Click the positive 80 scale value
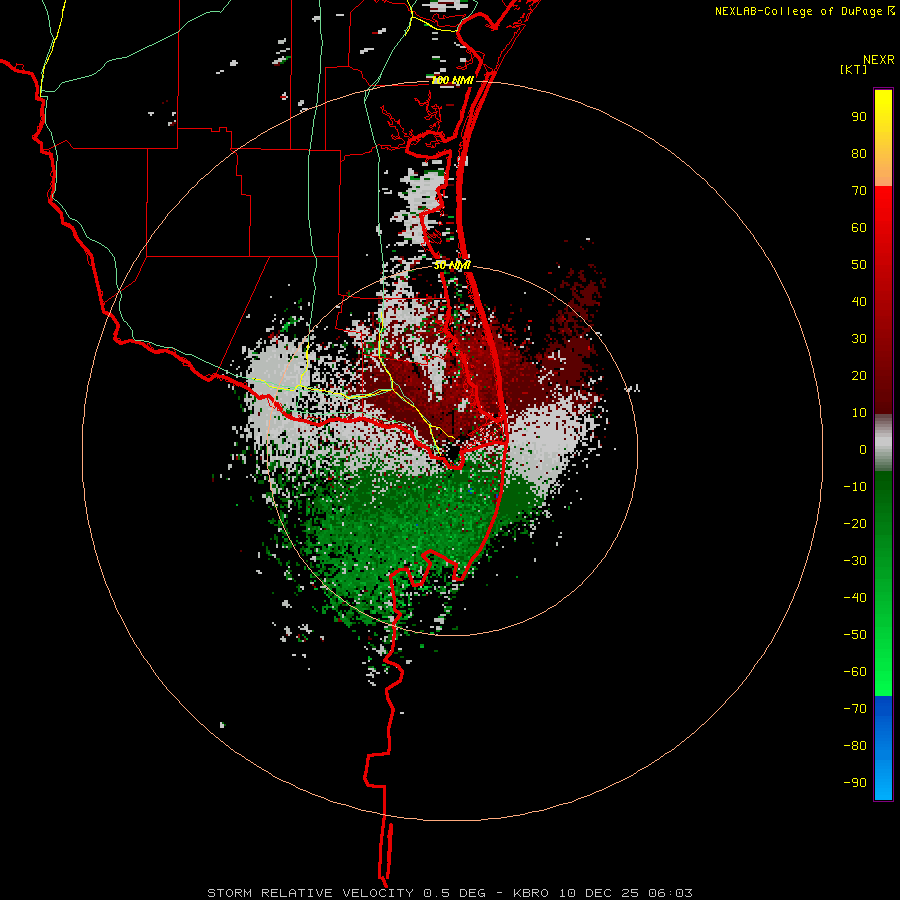 point(859,153)
